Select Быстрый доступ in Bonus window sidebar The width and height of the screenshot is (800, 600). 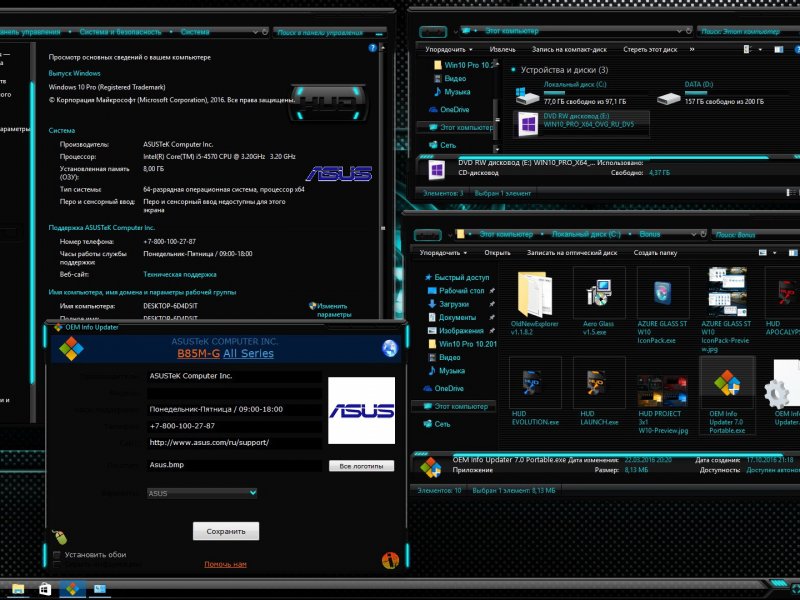(457, 277)
